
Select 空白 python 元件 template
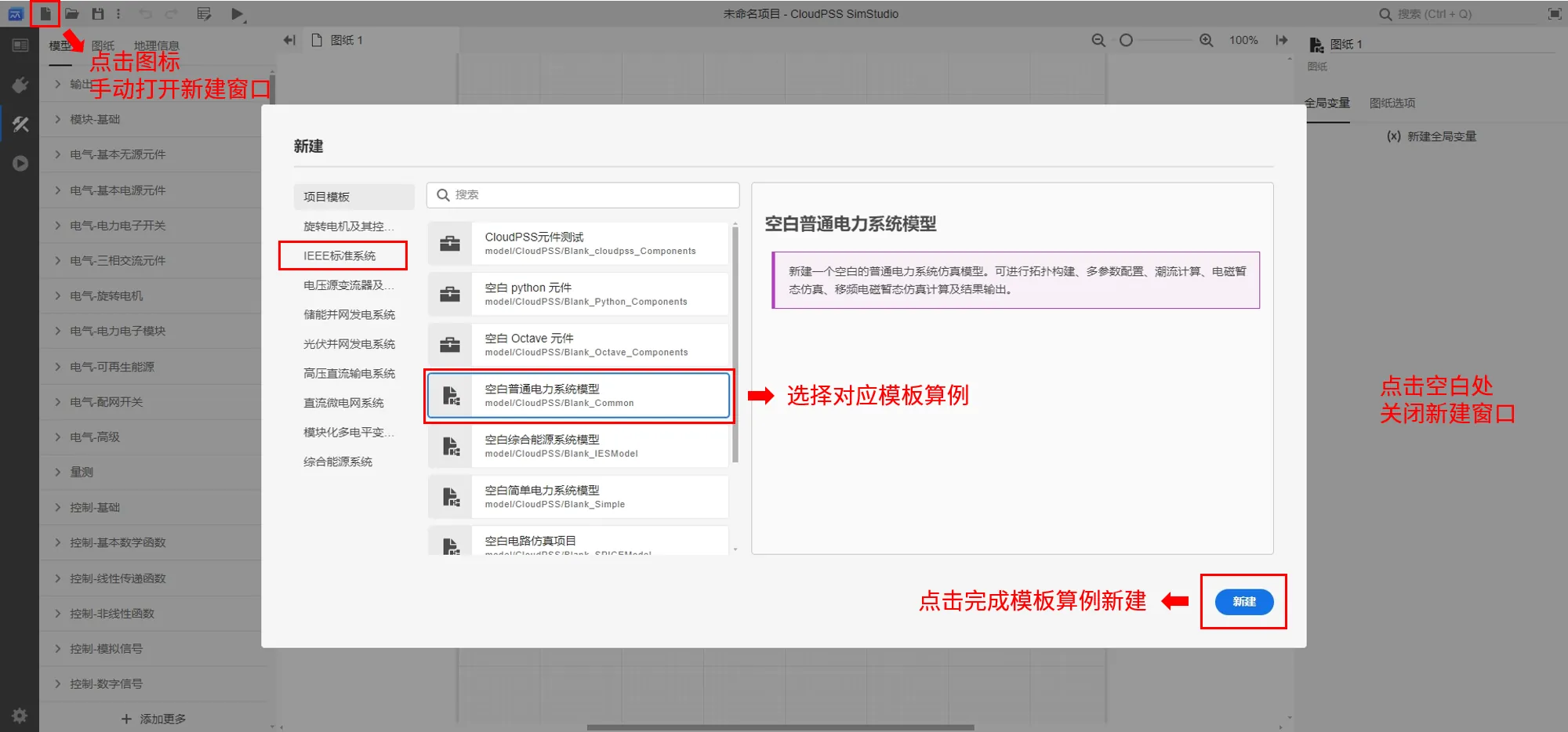(x=579, y=294)
